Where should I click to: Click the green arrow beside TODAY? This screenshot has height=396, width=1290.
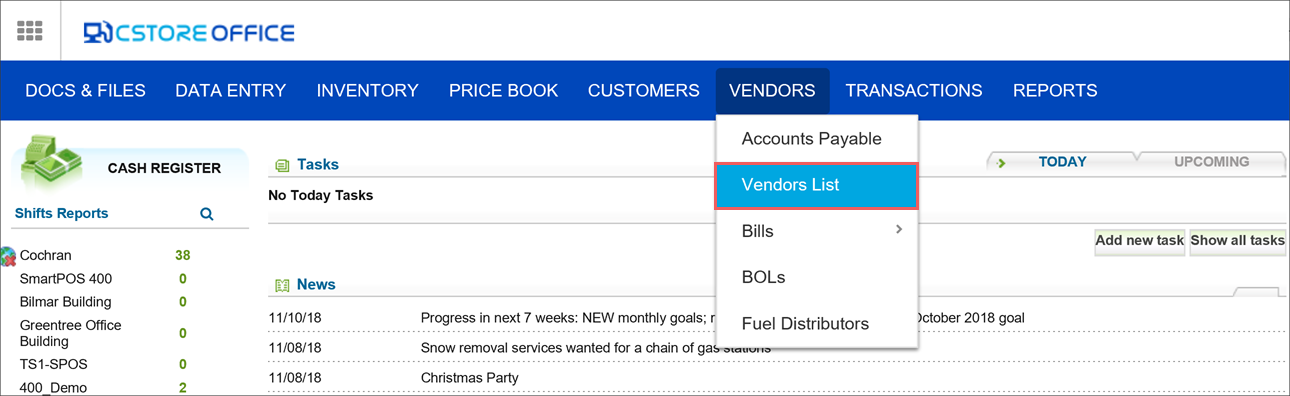[x=1002, y=163]
